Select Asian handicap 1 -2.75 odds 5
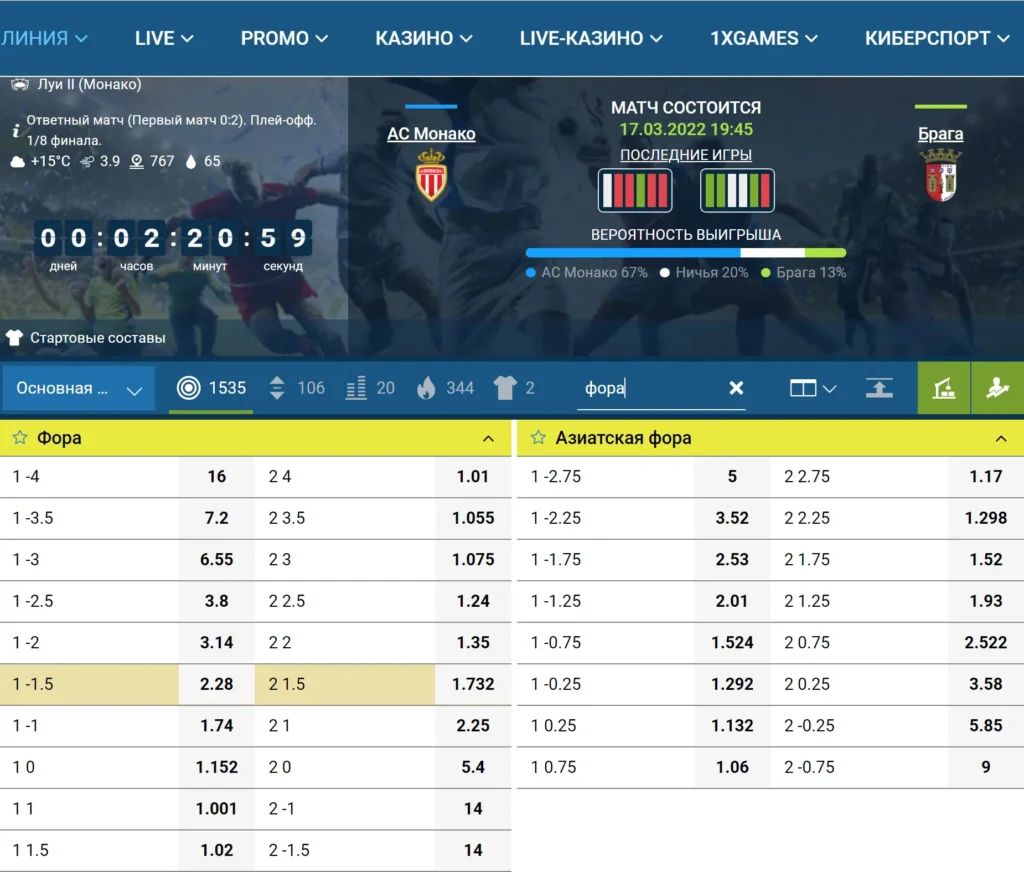1024x872 pixels. coord(732,477)
